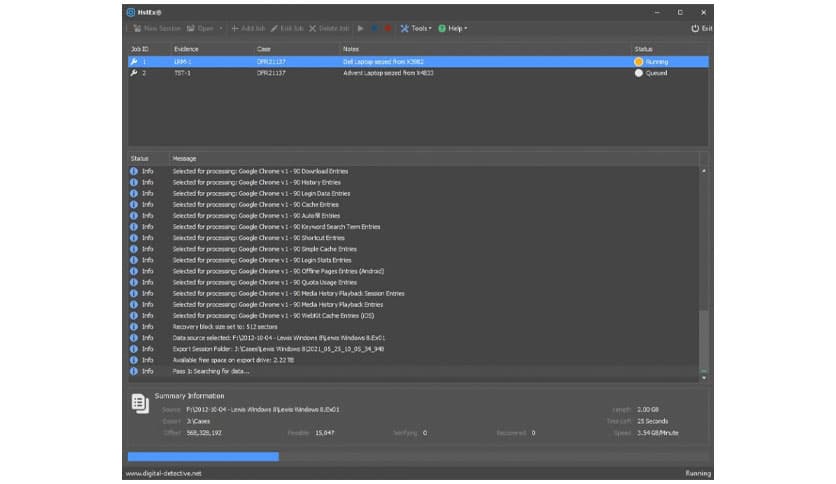Viewport: 836px width, 484px height.
Task: Click the HstEx application logo icon
Action: [131, 12]
